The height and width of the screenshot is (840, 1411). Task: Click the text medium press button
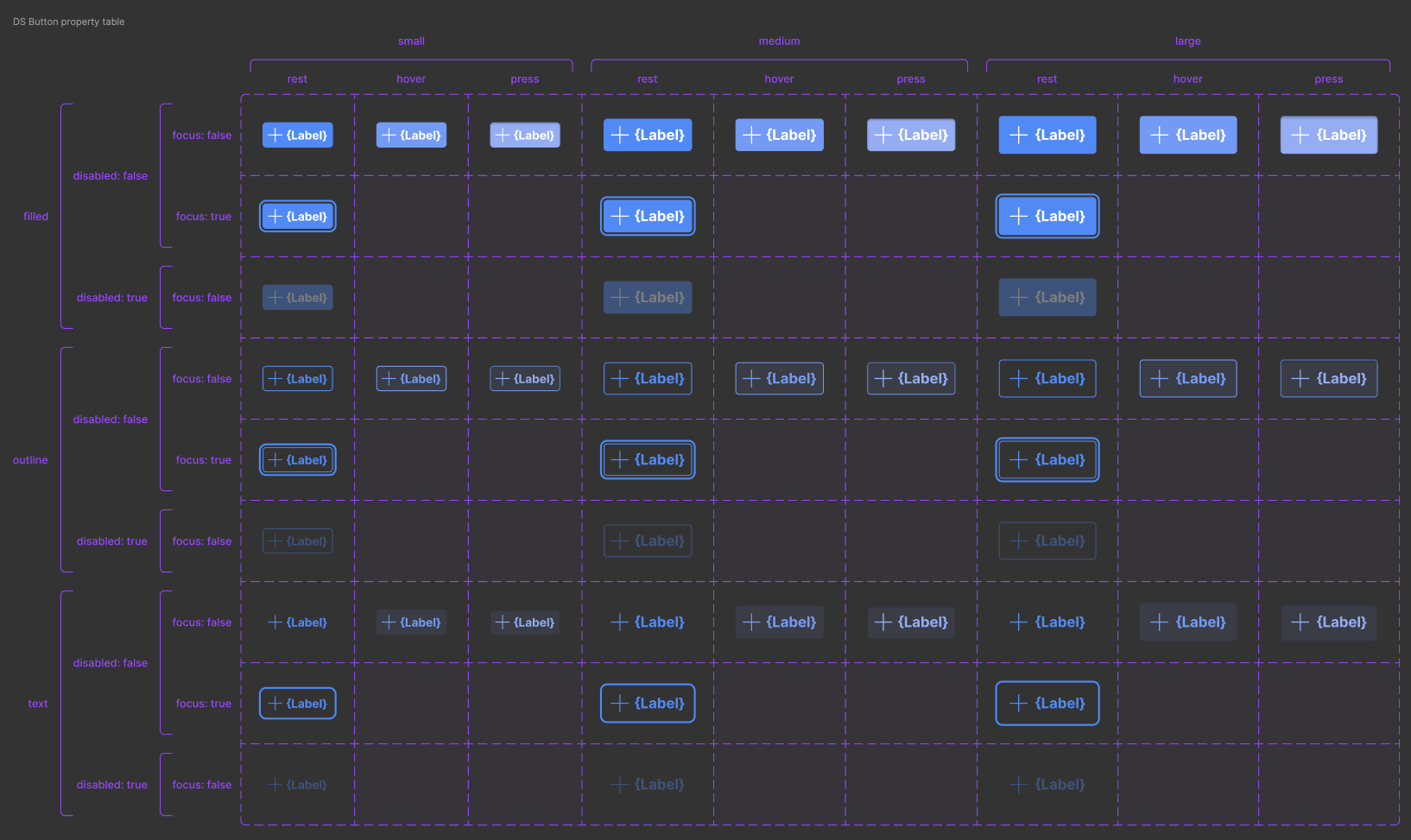(911, 622)
